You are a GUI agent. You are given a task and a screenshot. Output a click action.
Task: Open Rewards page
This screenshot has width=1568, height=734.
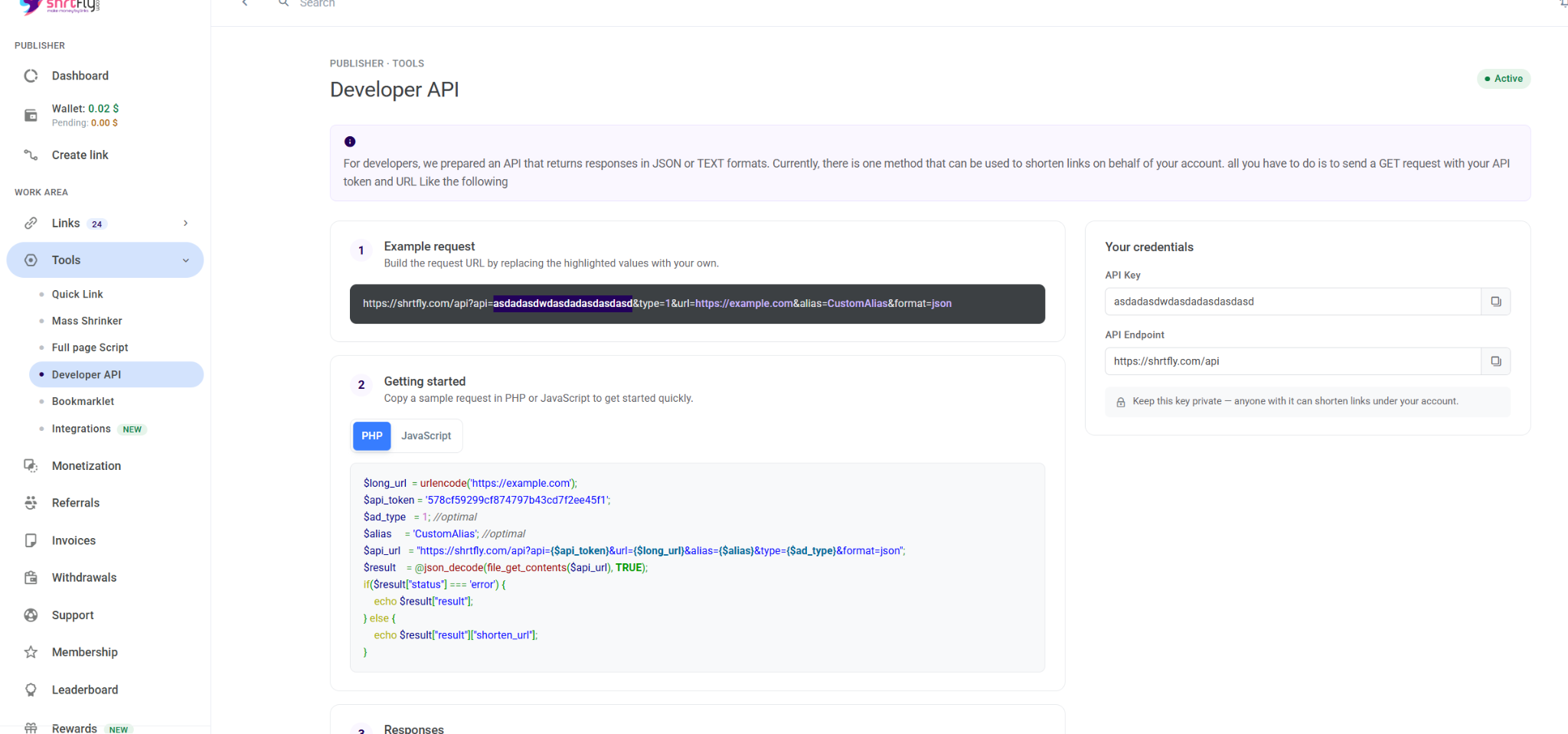[x=74, y=728]
